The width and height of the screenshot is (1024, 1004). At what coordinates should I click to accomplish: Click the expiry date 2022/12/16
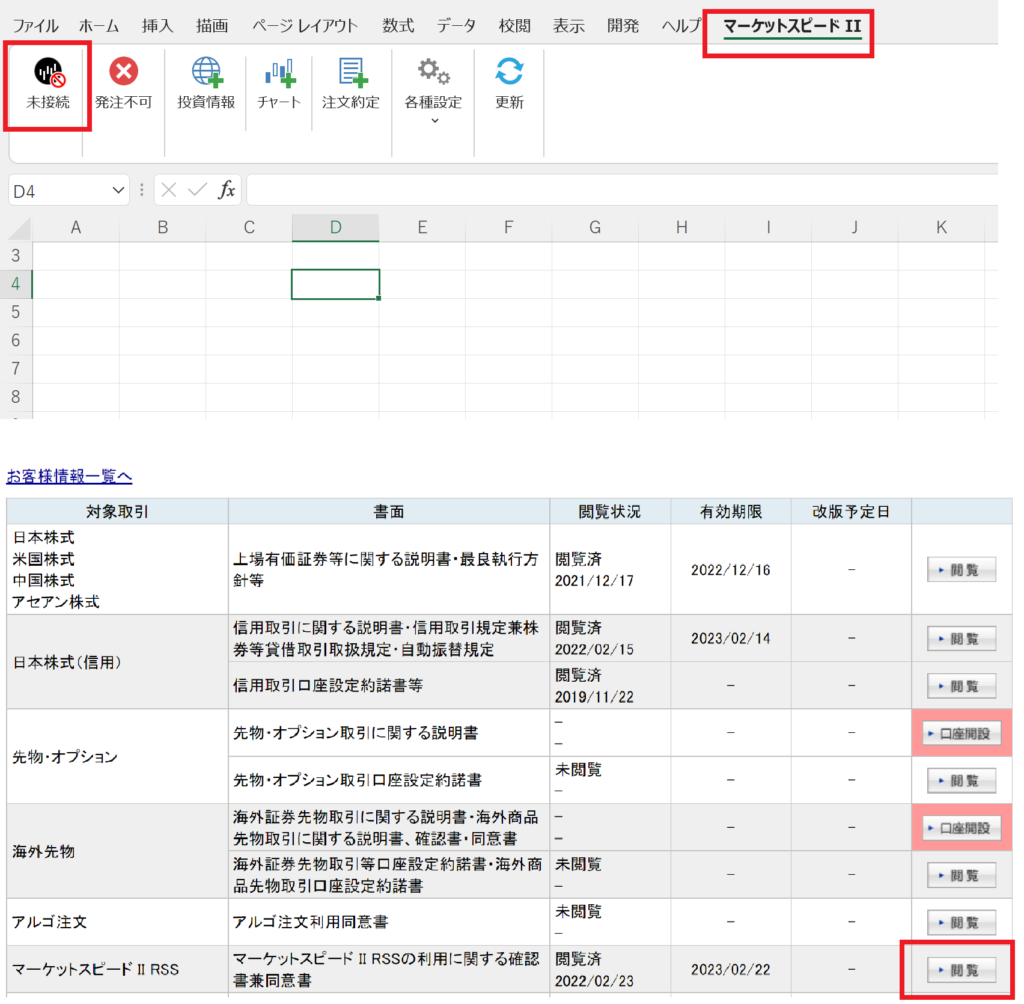tap(731, 570)
